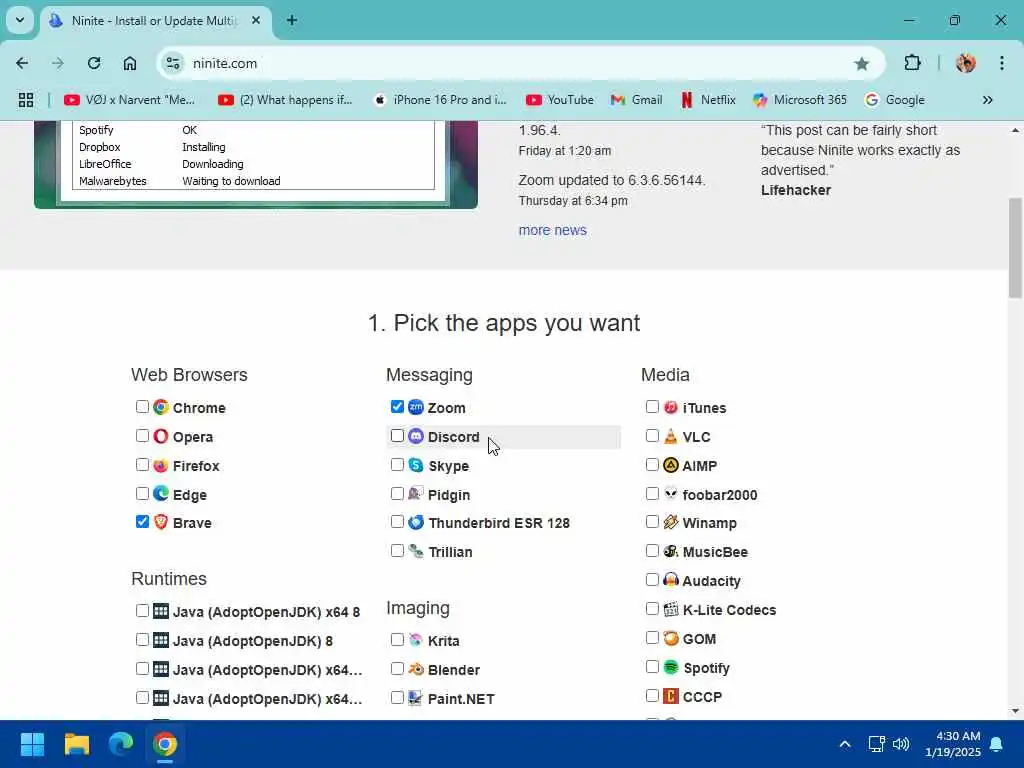Click the Discord logo icon
The image size is (1024, 768).
pos(416,436)
